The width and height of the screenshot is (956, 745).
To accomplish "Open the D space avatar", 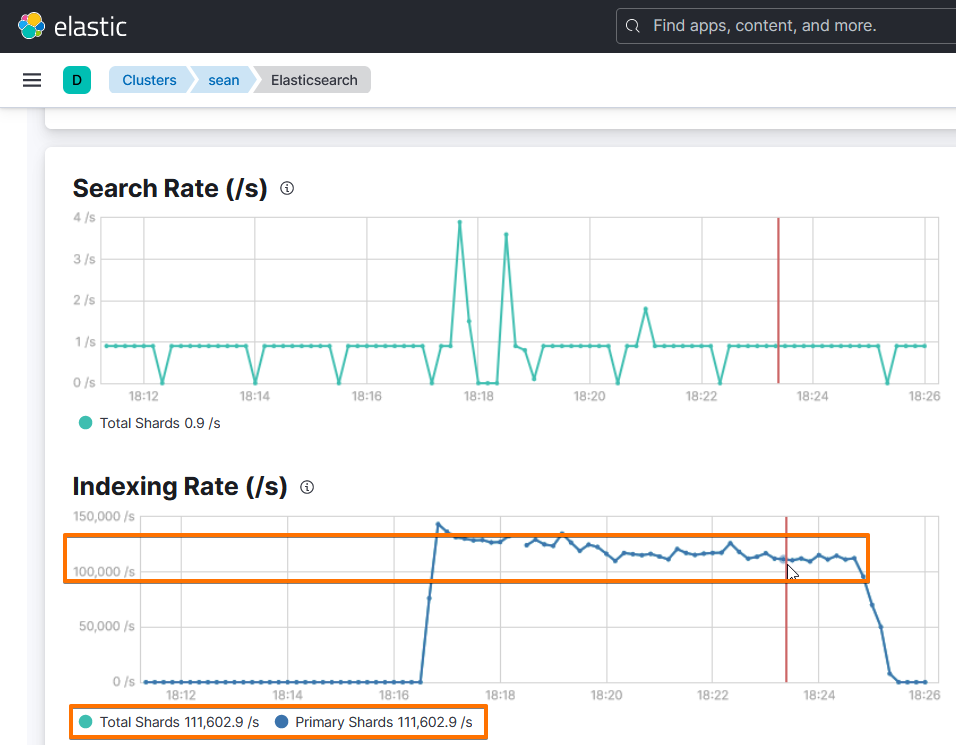I will click(77, 80).
